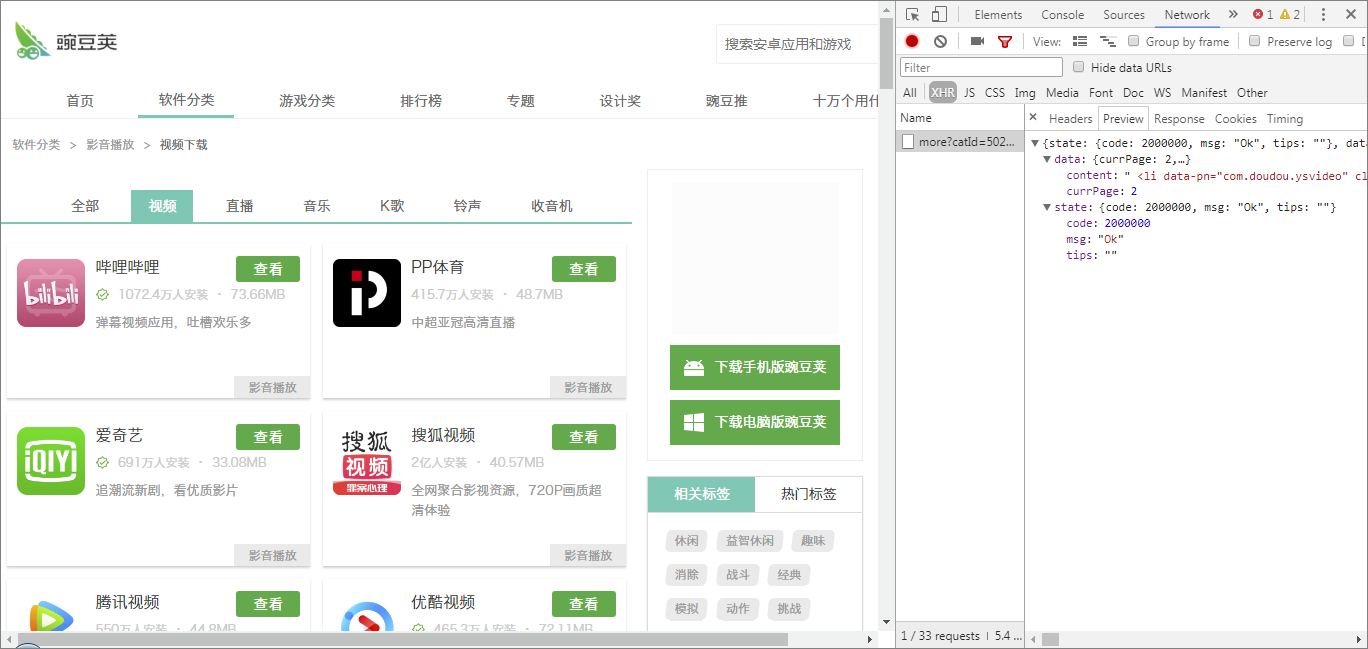The height and width of the screenshot is (649, 1368).
Task: Open the iQIYI app icon
Action: click(51, 461)
